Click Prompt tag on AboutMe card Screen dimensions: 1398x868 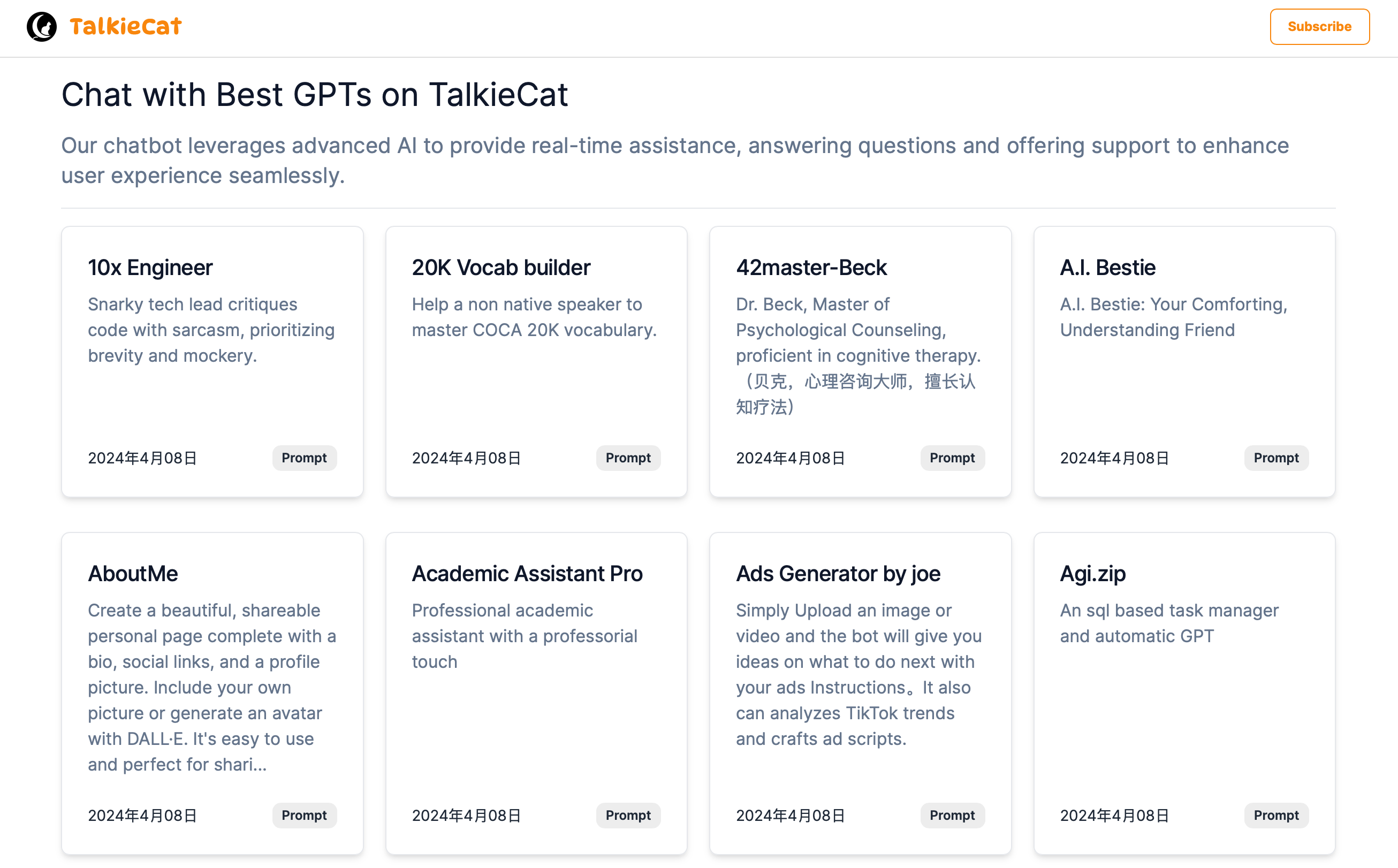point(303,815)
